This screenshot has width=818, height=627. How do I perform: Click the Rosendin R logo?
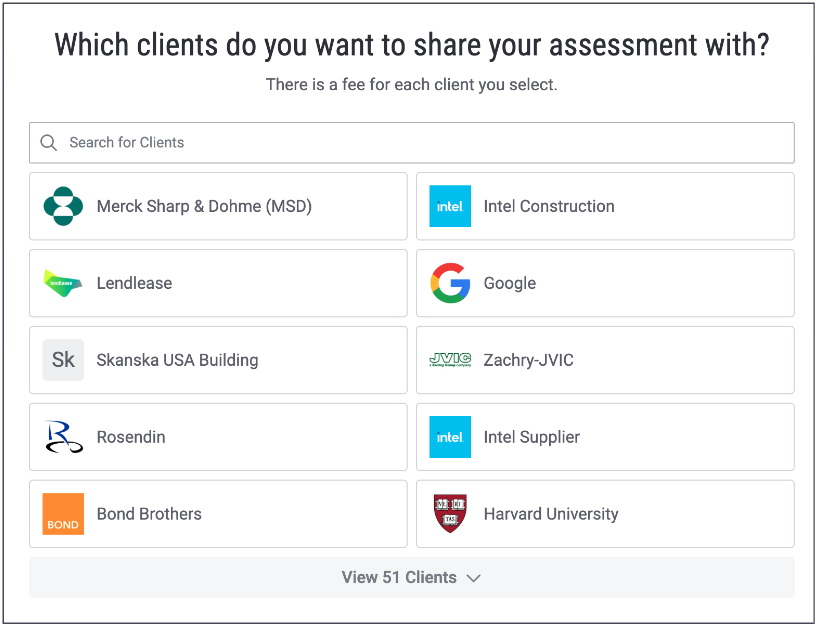64,437
